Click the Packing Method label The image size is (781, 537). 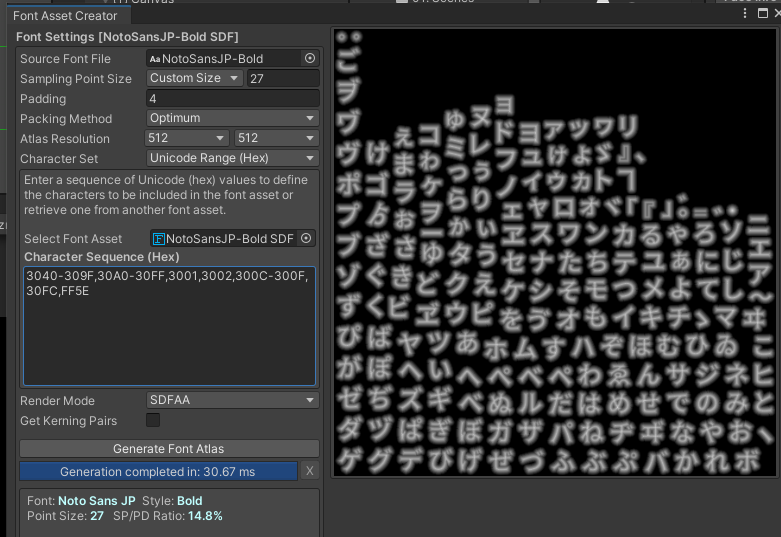click(x=66, y=119)
